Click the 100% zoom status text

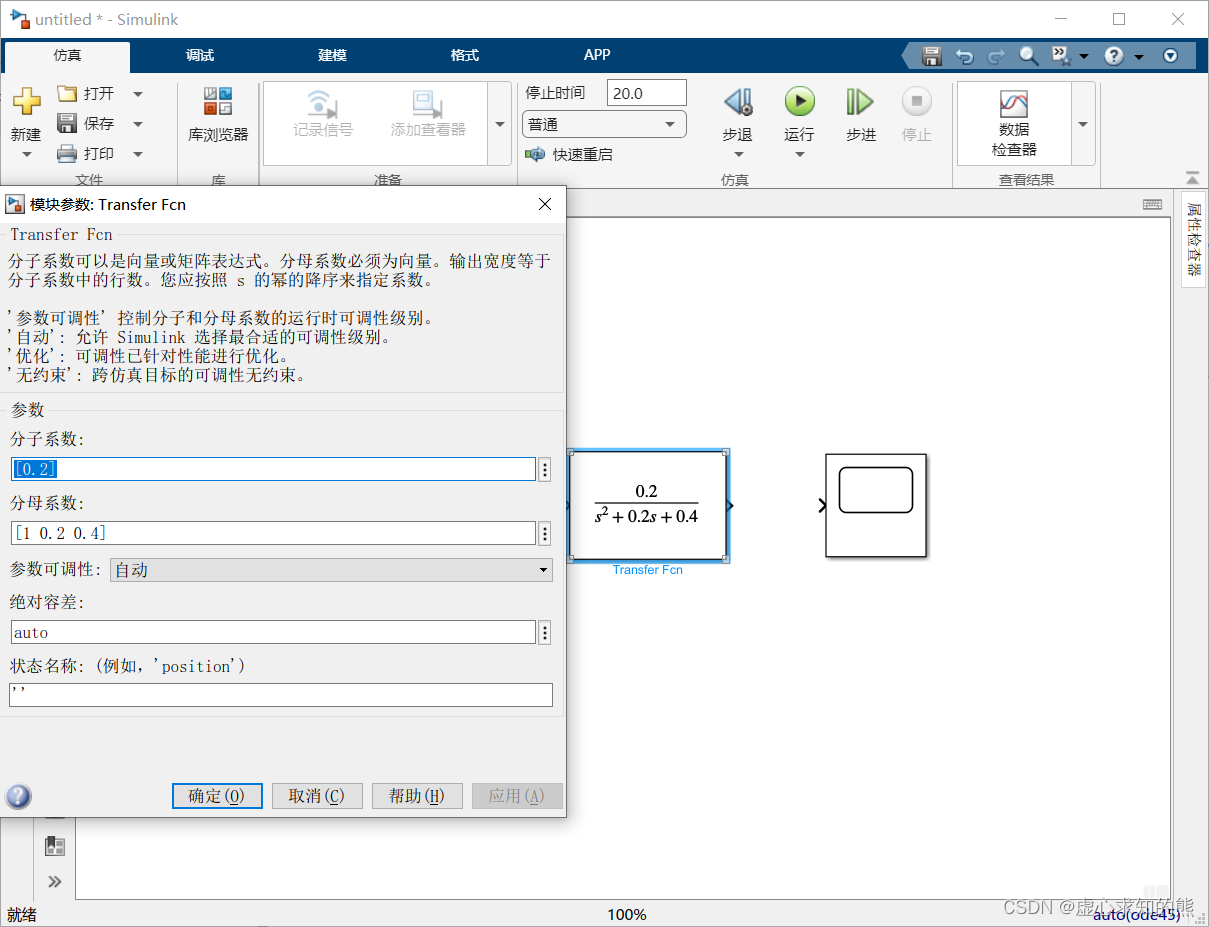627,914
